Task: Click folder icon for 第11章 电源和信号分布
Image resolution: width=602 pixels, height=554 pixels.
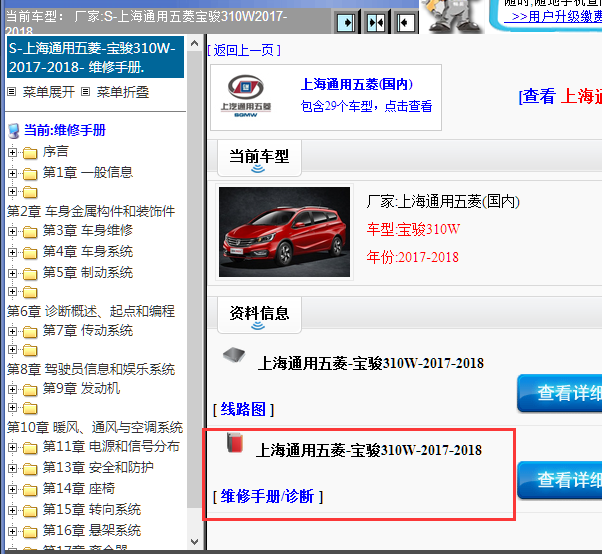Action: (x=30, y=448)
